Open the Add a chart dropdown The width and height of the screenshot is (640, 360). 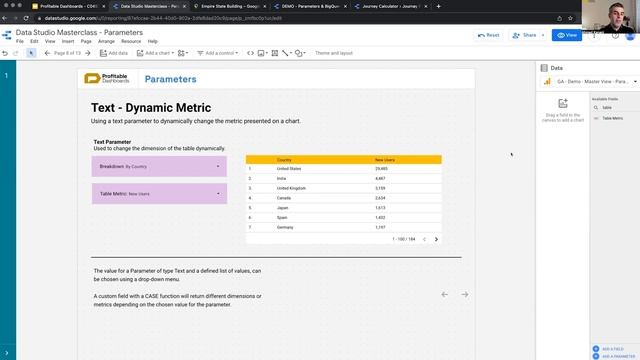(x=155, y=53)
